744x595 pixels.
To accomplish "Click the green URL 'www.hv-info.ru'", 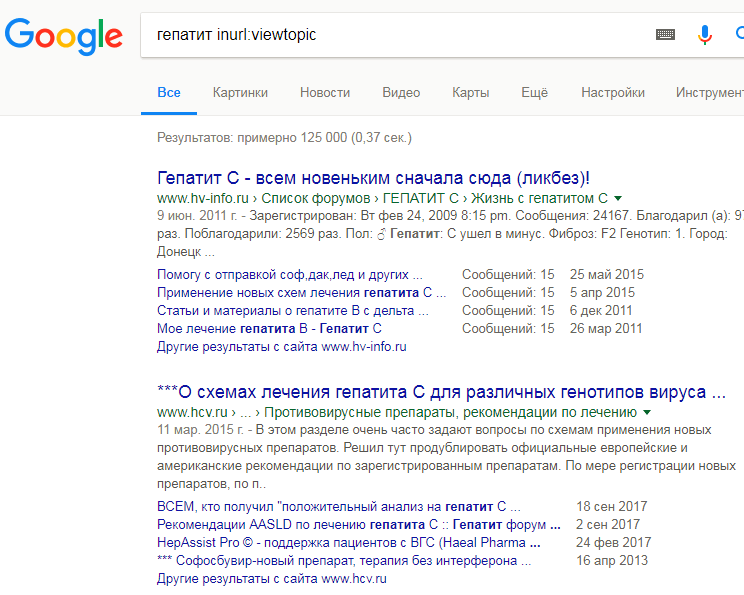I will (x=203, y=198).
